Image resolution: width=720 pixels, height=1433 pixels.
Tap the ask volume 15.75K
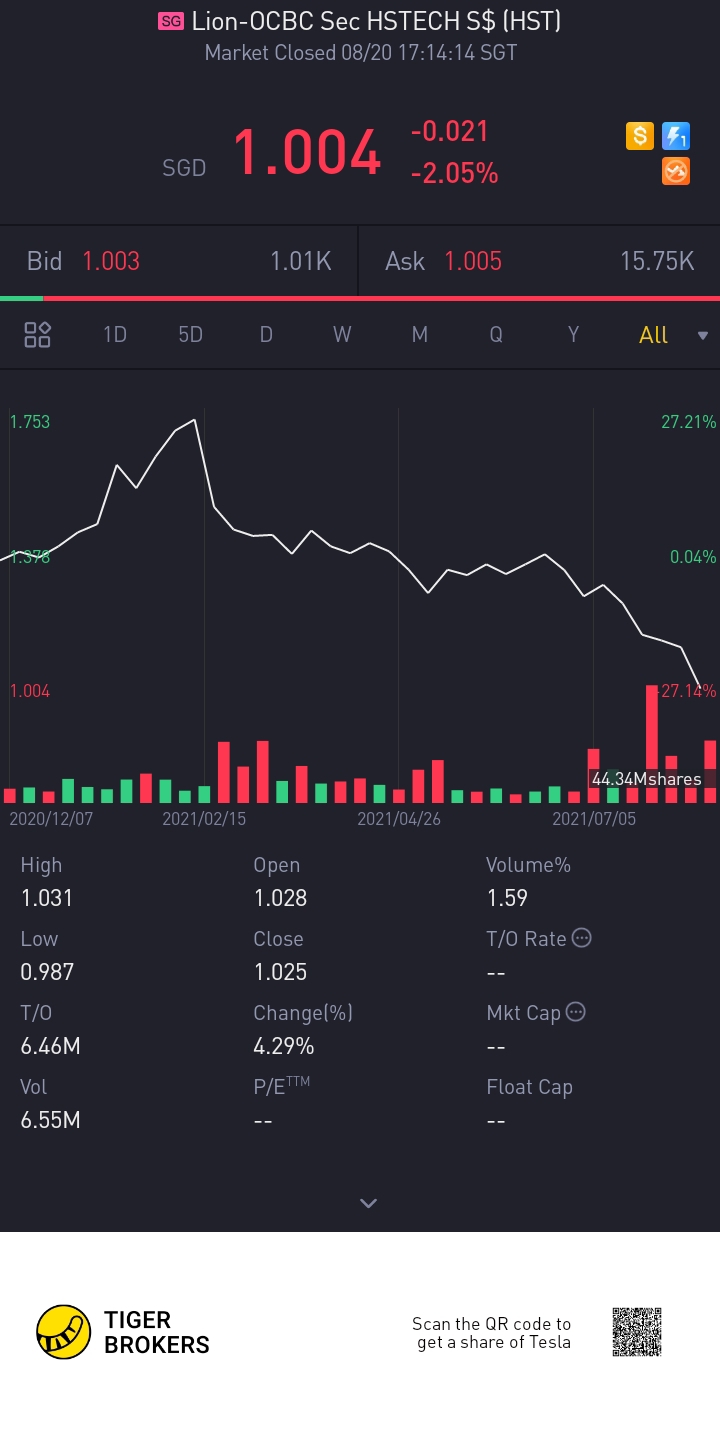[657, 261]
